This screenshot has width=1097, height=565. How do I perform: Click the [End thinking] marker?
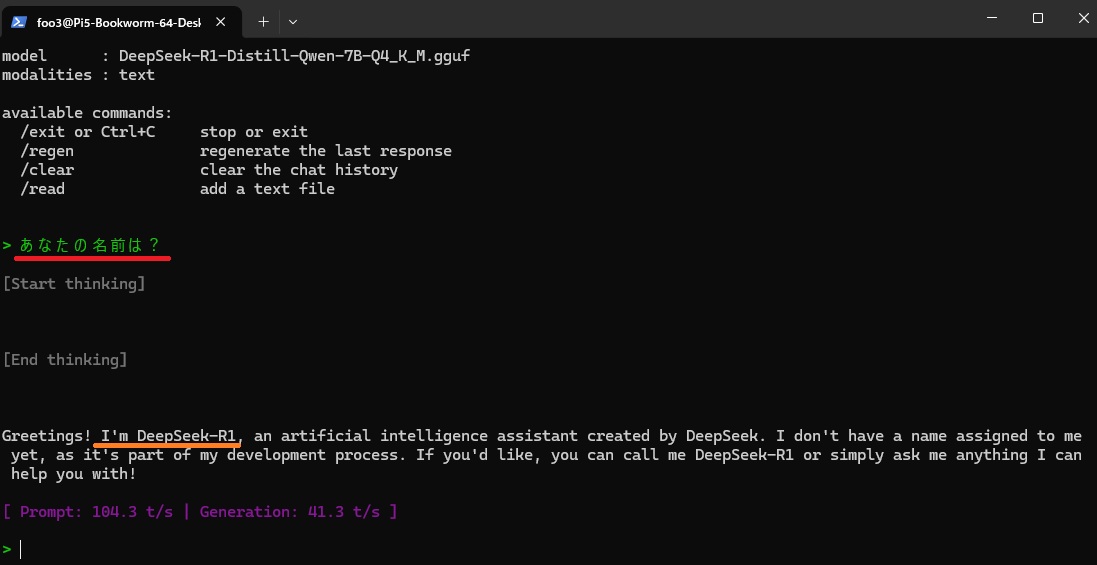coord(65,359)
